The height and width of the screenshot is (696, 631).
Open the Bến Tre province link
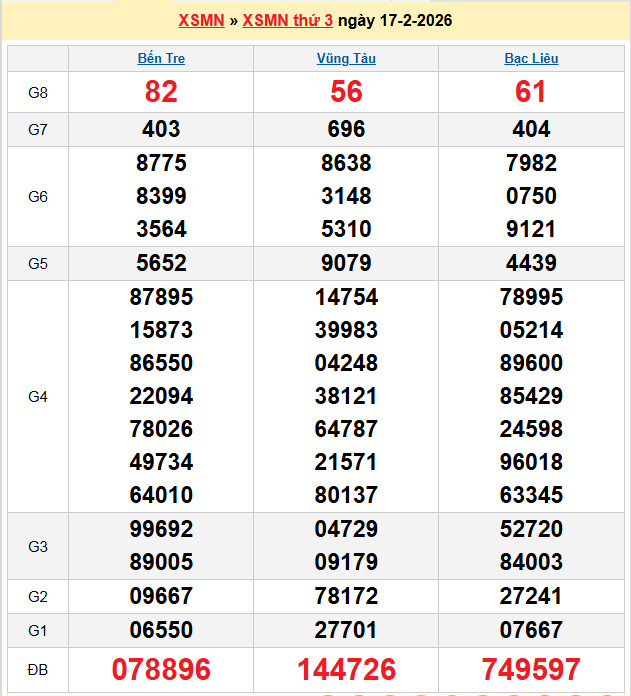161,59
